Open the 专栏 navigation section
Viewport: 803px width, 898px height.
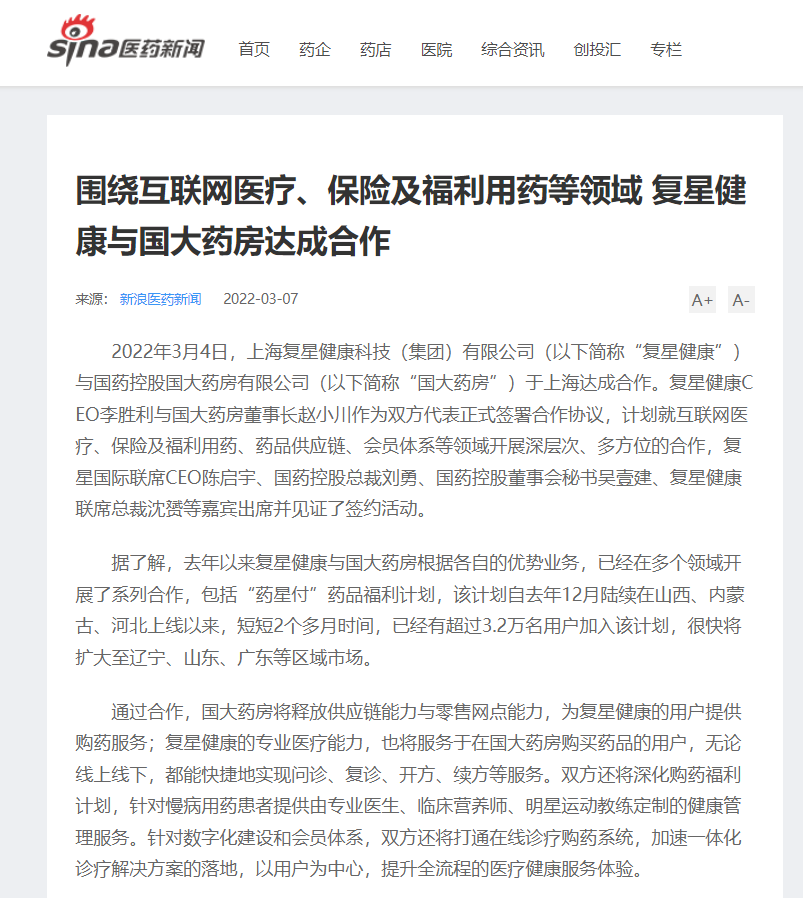[666, 50]
